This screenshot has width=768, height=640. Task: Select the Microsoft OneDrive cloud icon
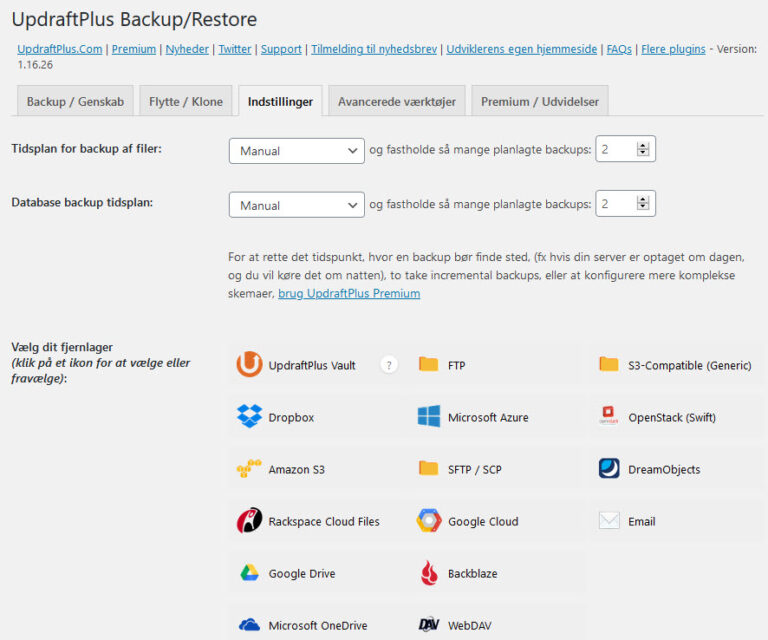coord(249,625)
